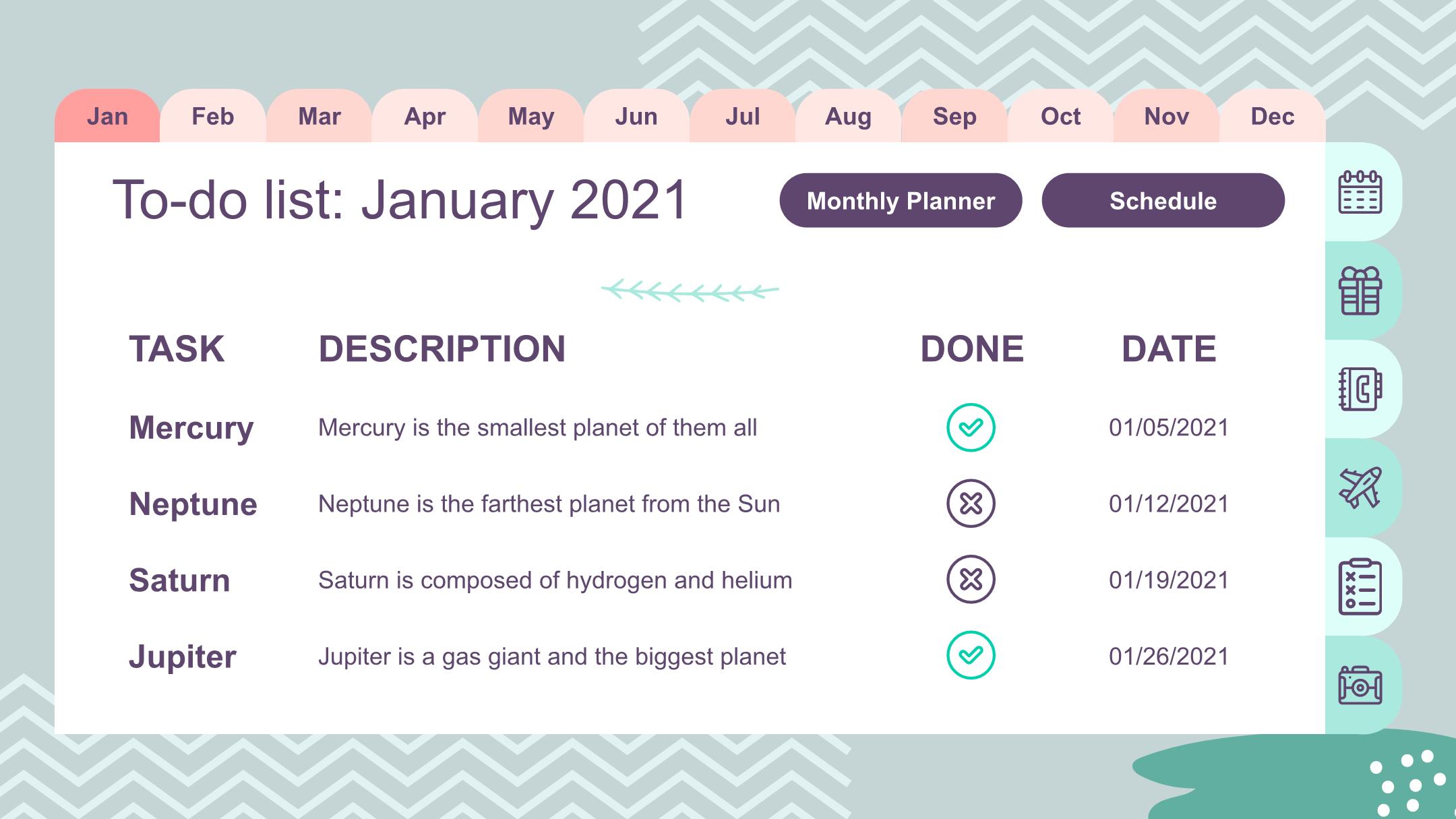
Task: Toggle Mercury's green done checkmark
Action: tap(971, 427)
